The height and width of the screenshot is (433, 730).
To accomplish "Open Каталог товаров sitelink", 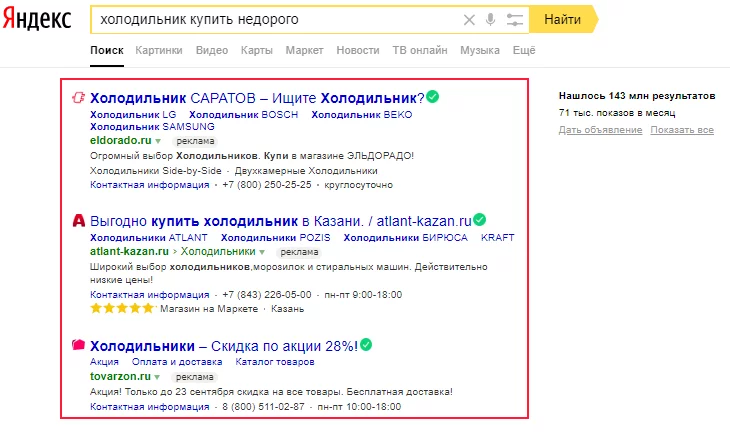I will pyautogui.click(x=275, y=362).
